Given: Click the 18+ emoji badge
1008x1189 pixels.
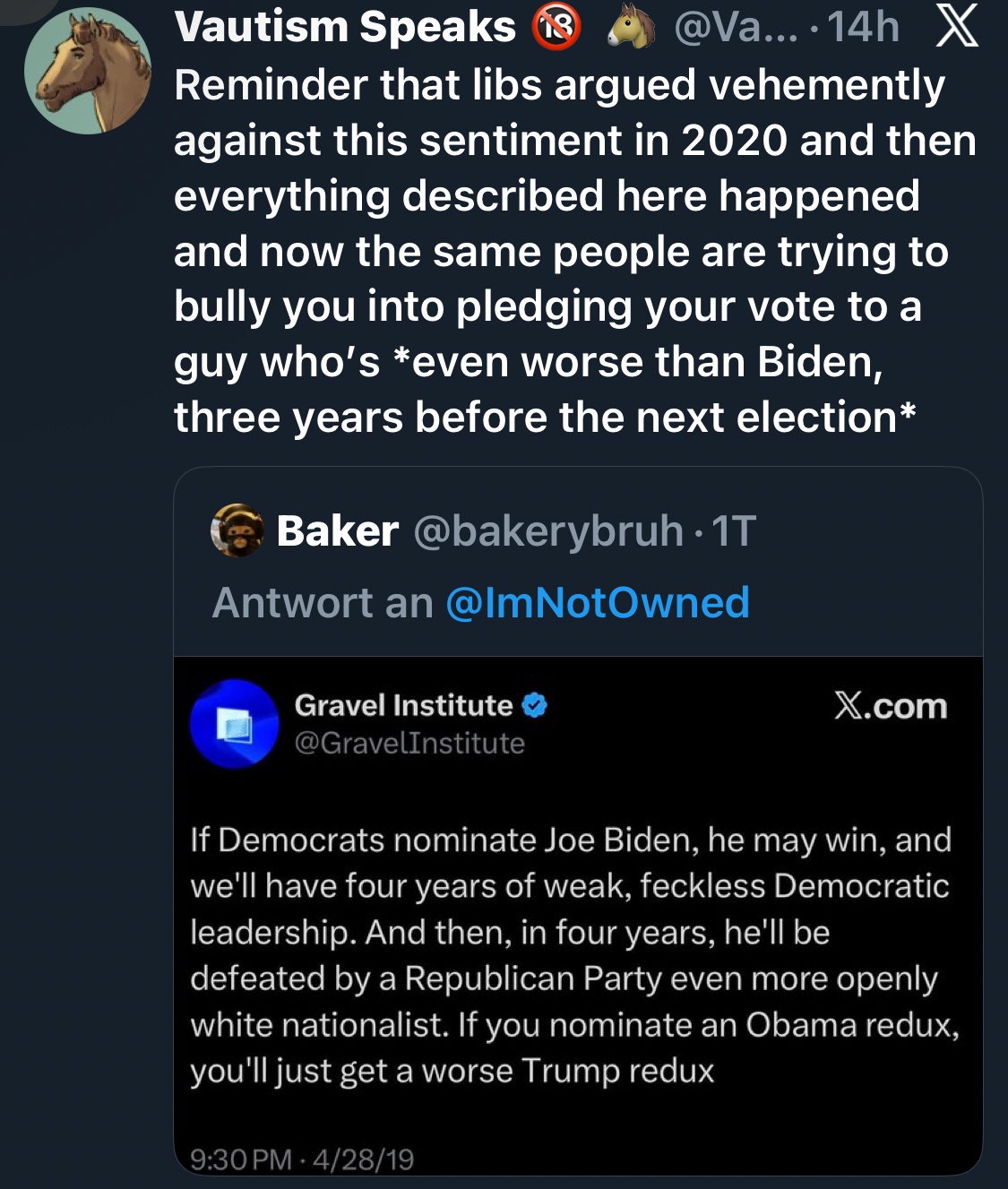Looking at the screenshot, I should point(556,27).
